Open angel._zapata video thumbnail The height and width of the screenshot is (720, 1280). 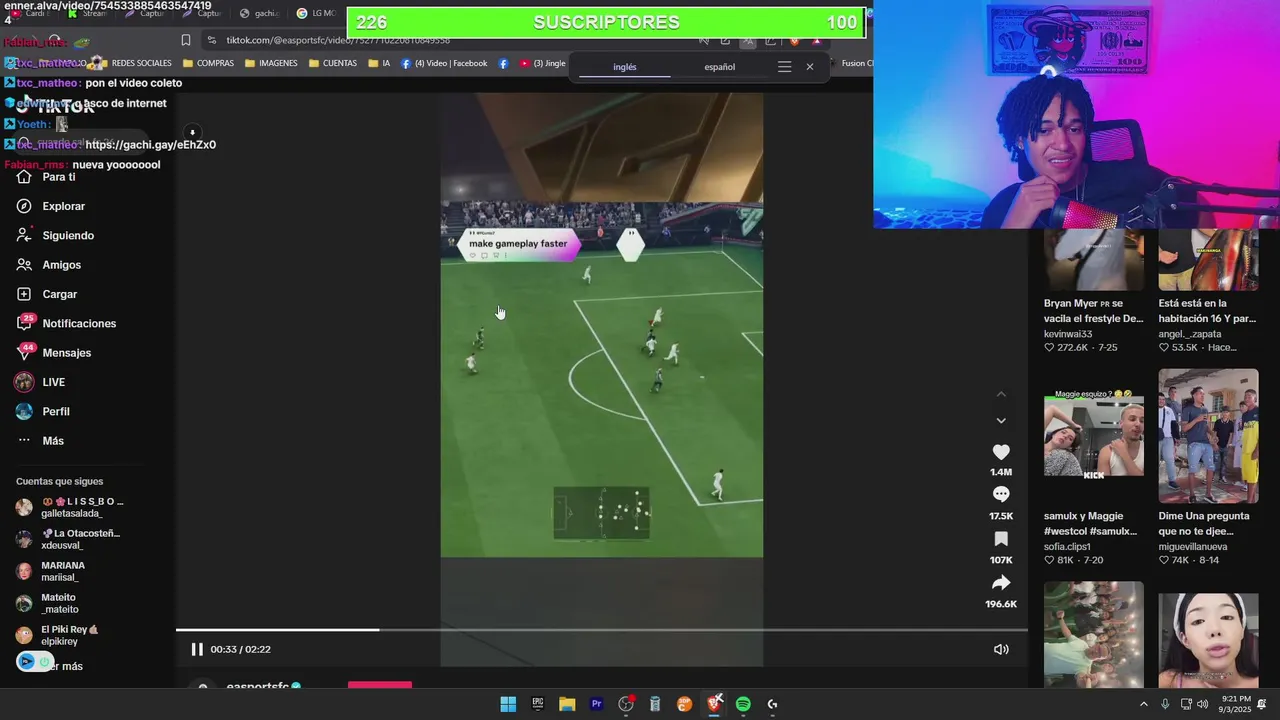1208,260
